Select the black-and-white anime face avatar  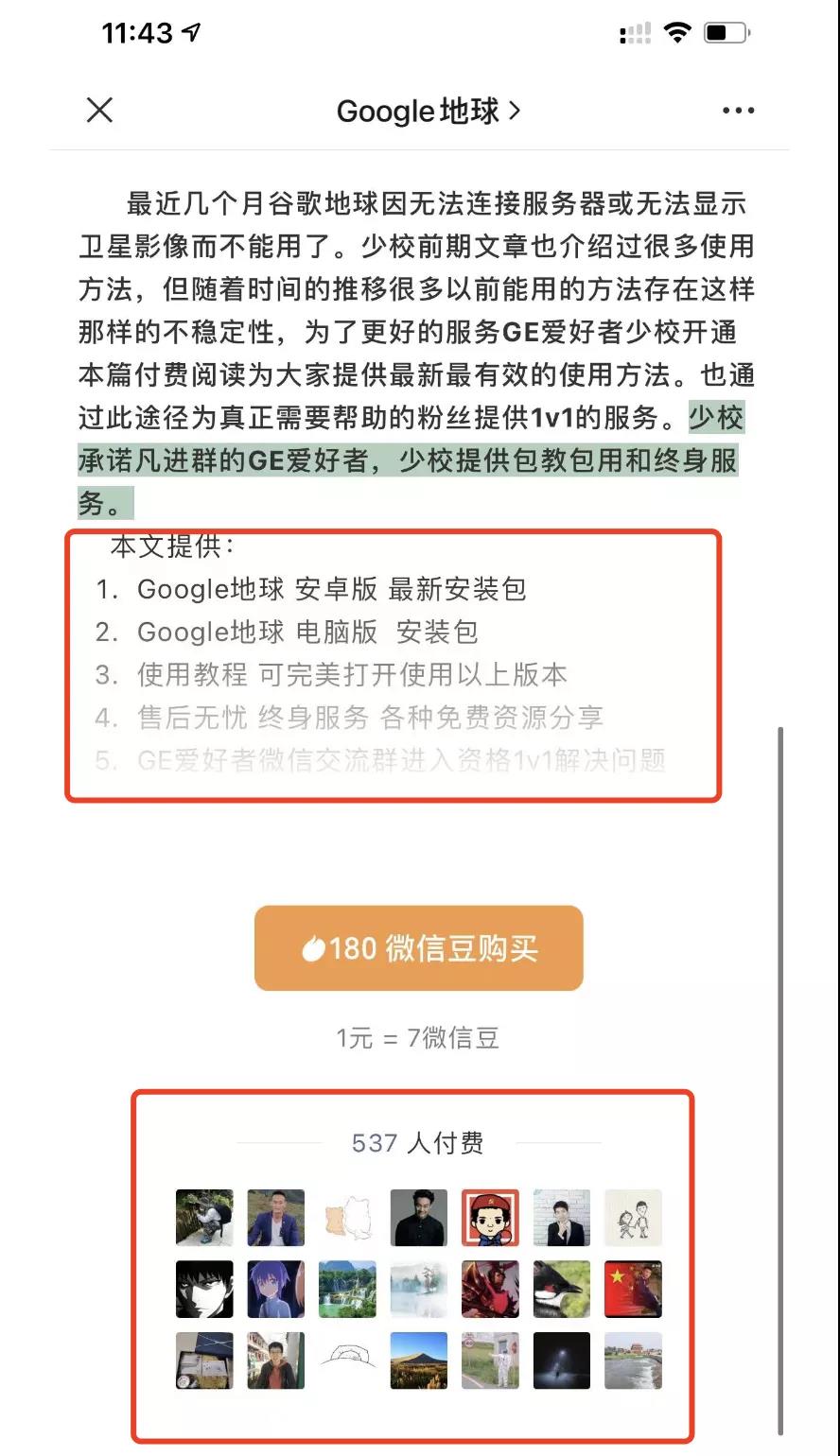[x=204, y=1289]
